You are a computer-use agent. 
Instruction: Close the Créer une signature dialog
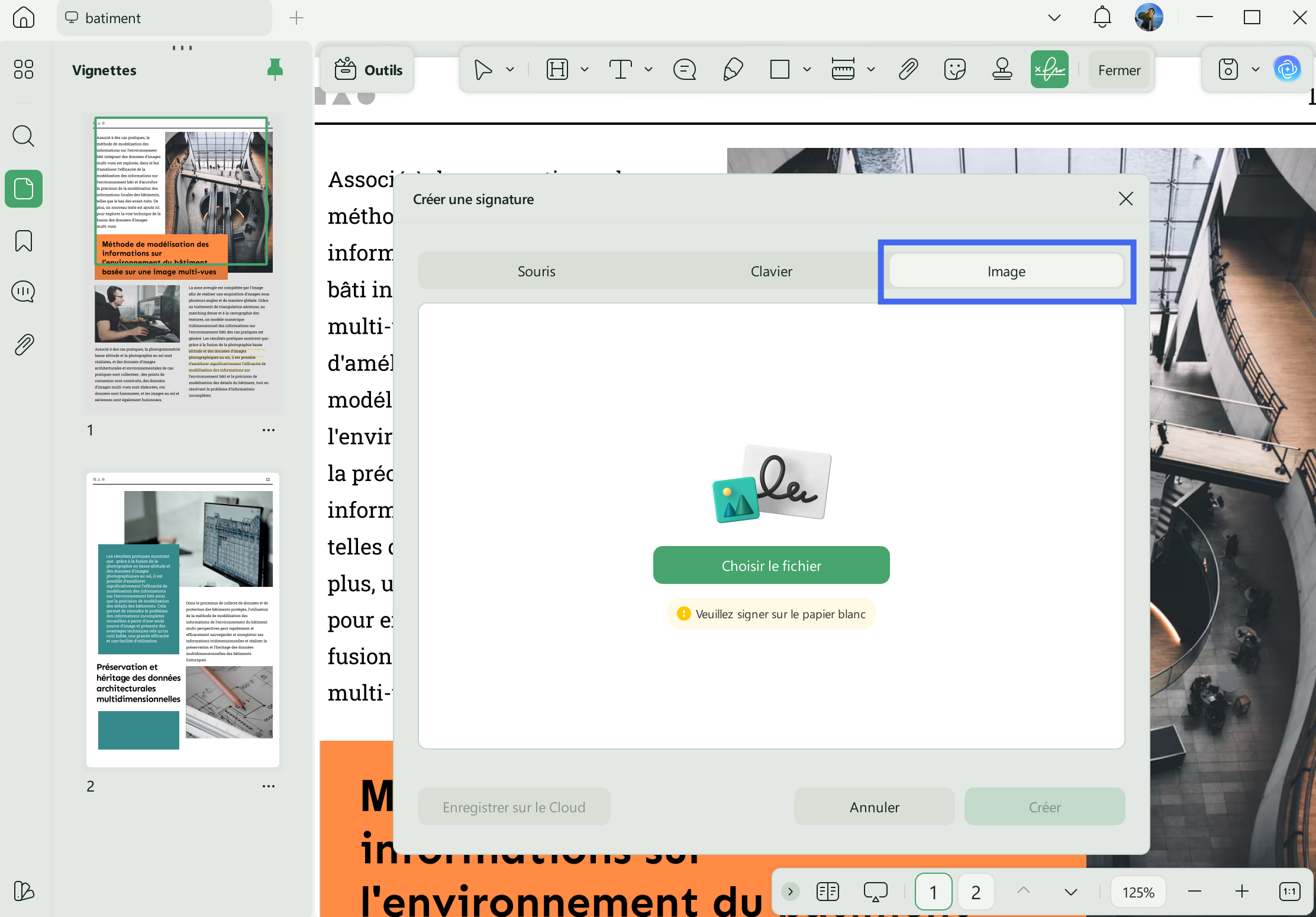pyautogui.click(x=1126, y=199)
